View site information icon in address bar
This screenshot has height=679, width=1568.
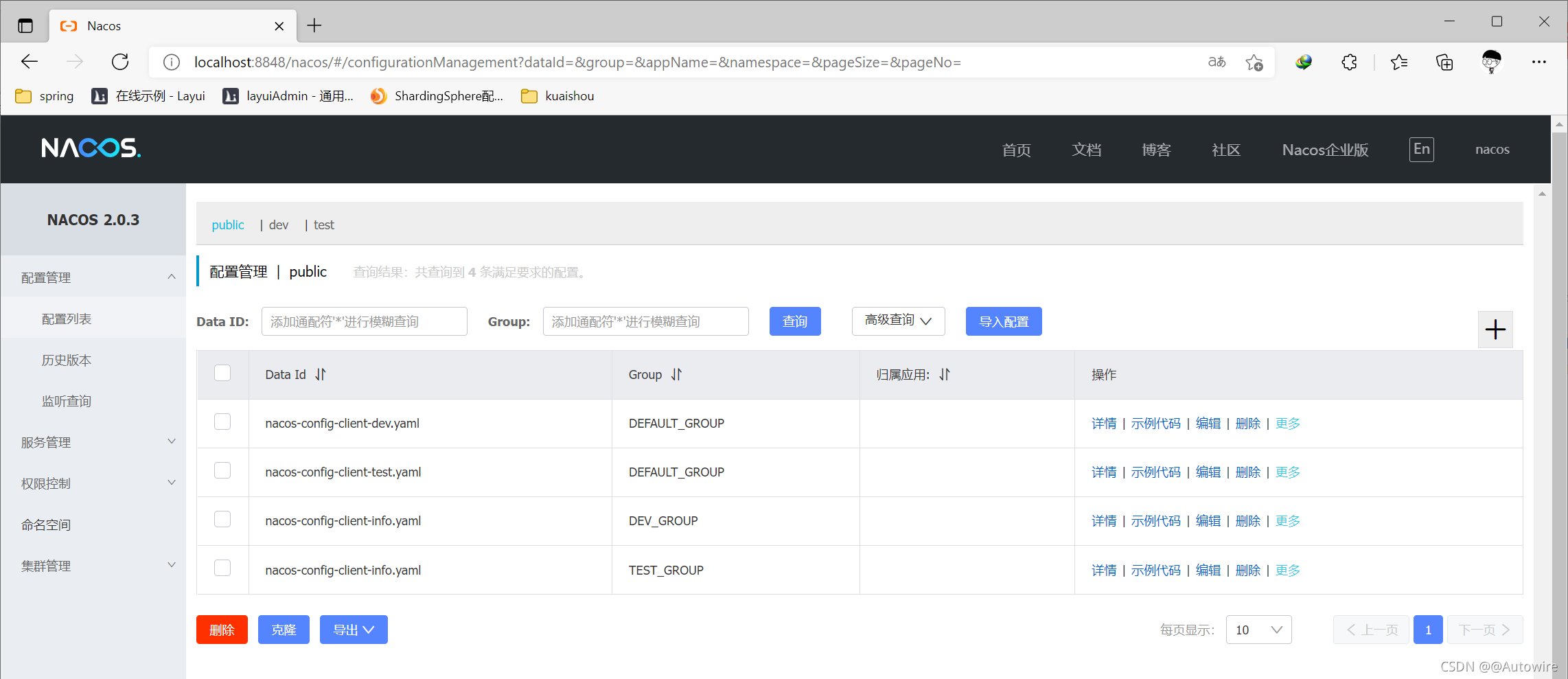coord(172,62)
